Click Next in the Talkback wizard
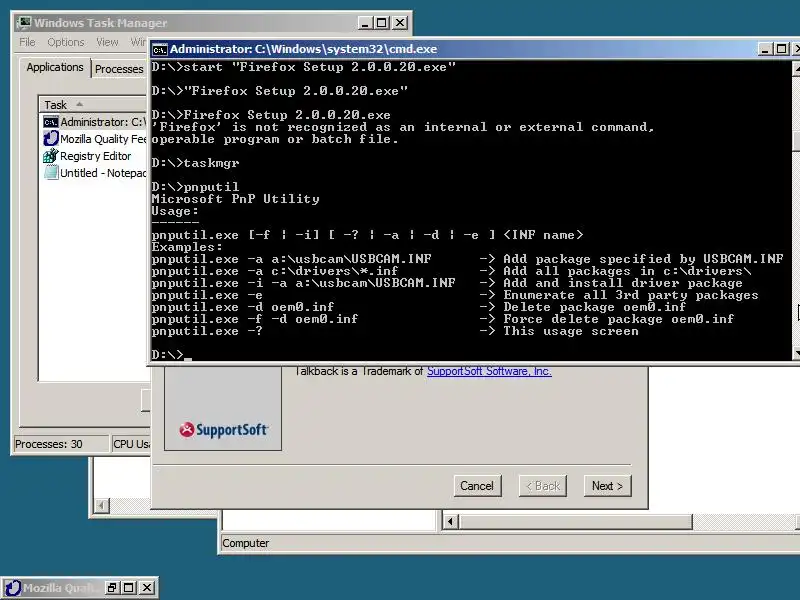 607,486
